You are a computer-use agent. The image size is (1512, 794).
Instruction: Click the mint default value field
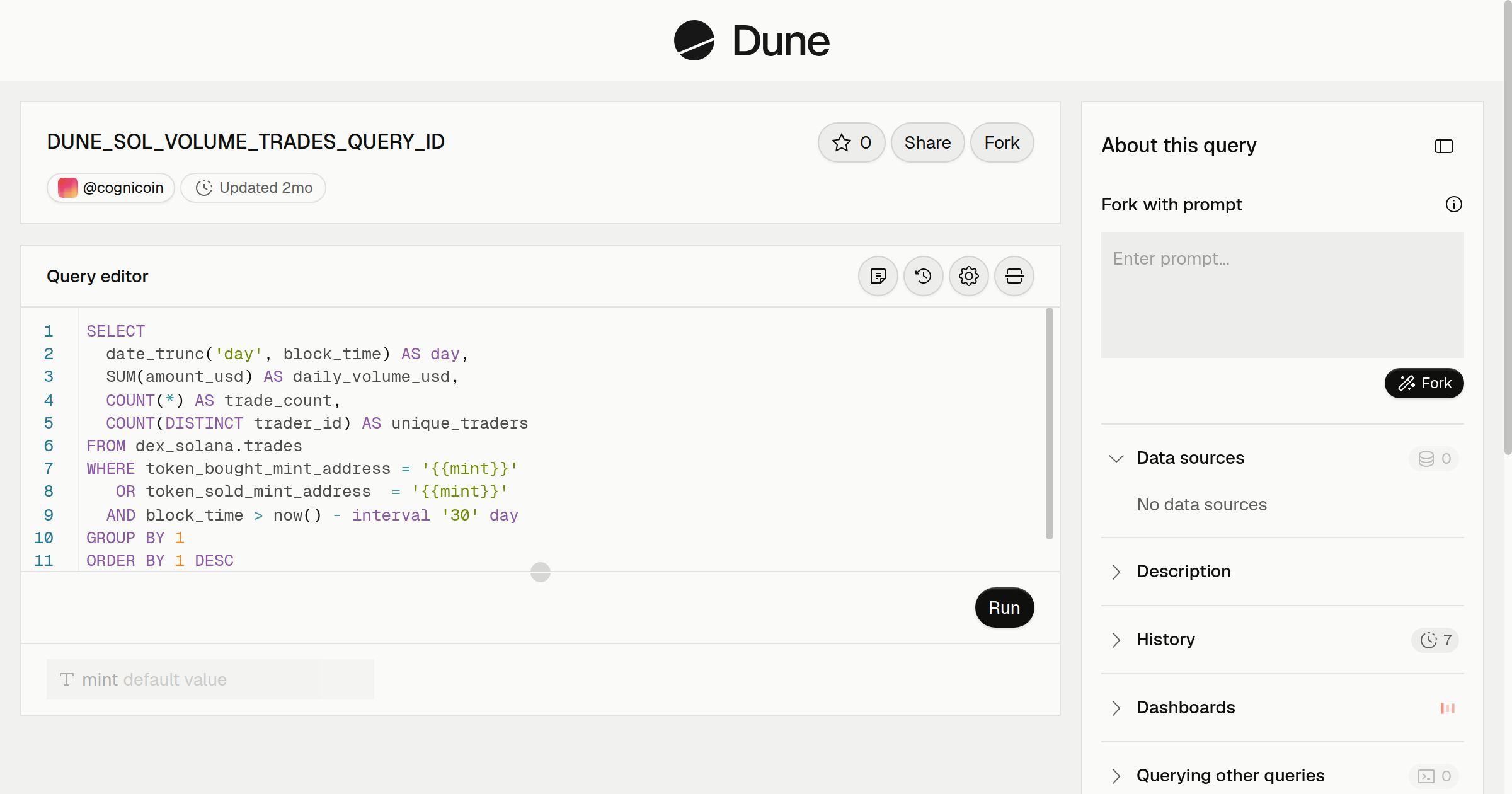click(210, 679)
